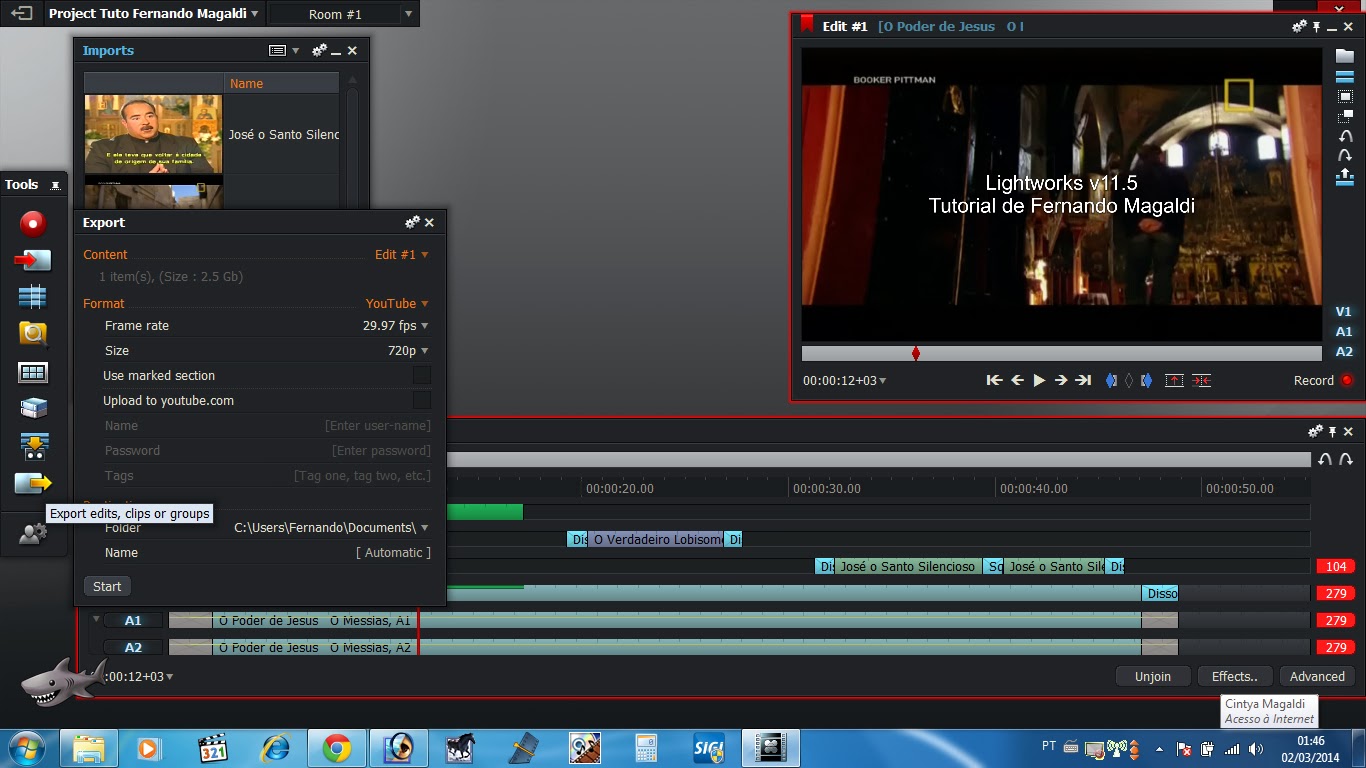Select the José o Santo Silencioso thumbnail
1366x768 pixels.
pyautogui.click(x=153, y=134)
